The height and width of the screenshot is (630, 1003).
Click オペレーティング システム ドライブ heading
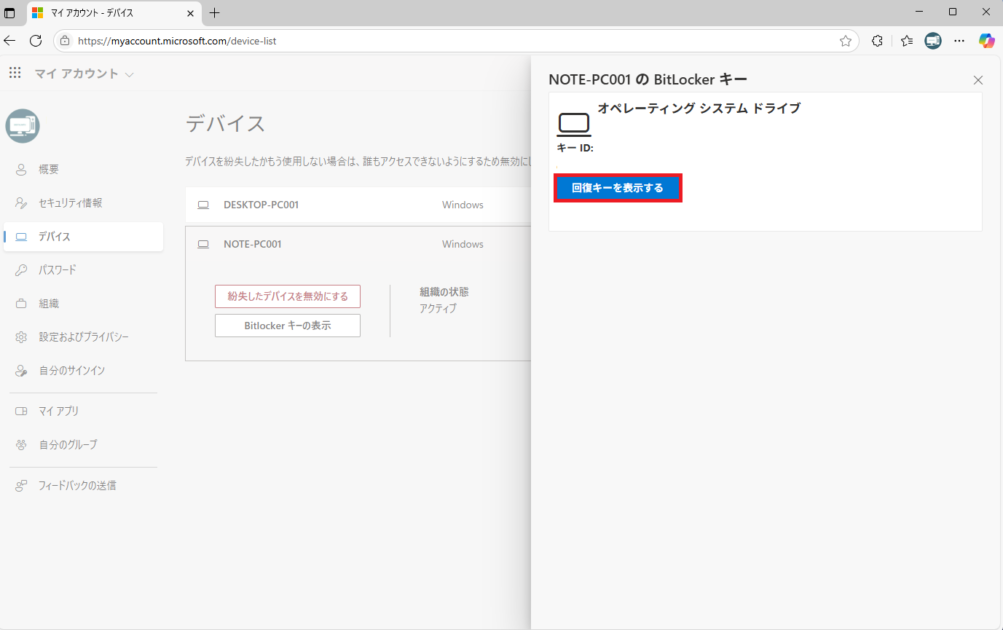(x=699, y=108)
